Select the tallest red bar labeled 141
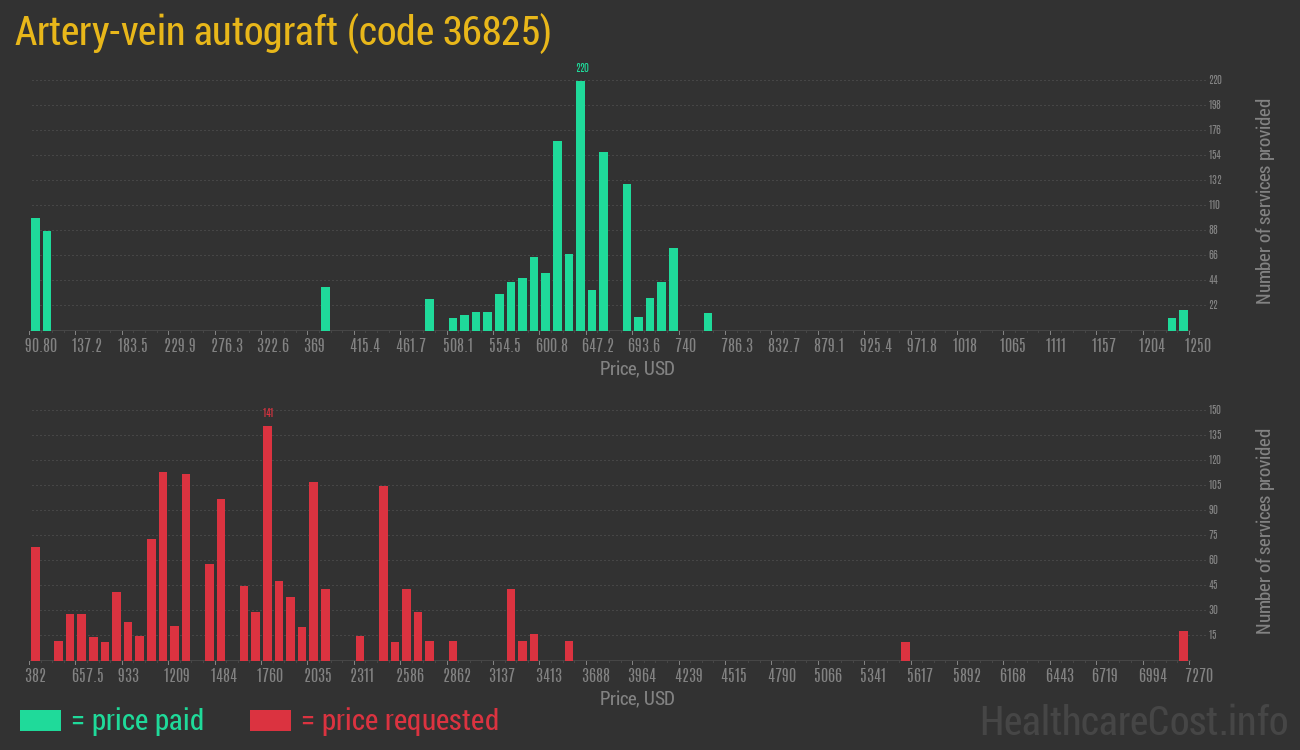 [267, 543]
